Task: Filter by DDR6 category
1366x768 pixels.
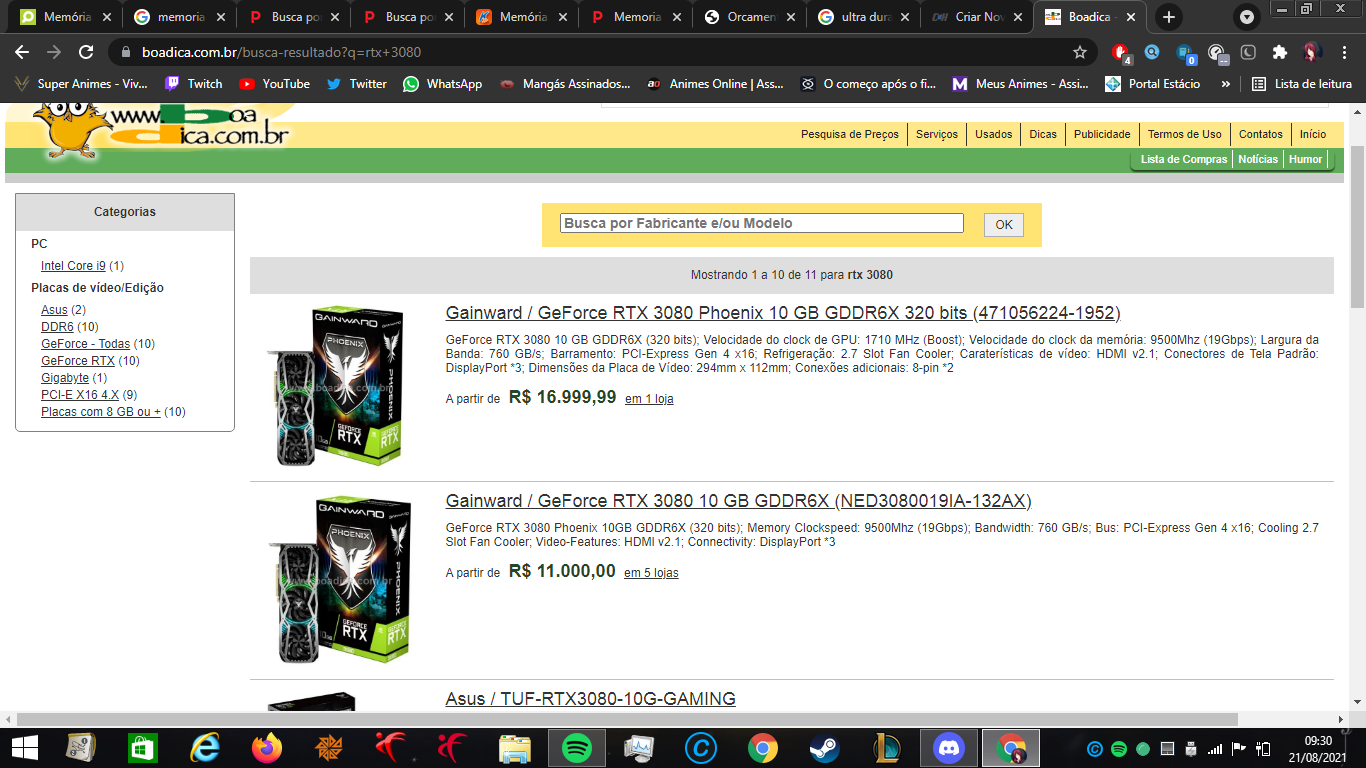Action: [x=57, y=327]
